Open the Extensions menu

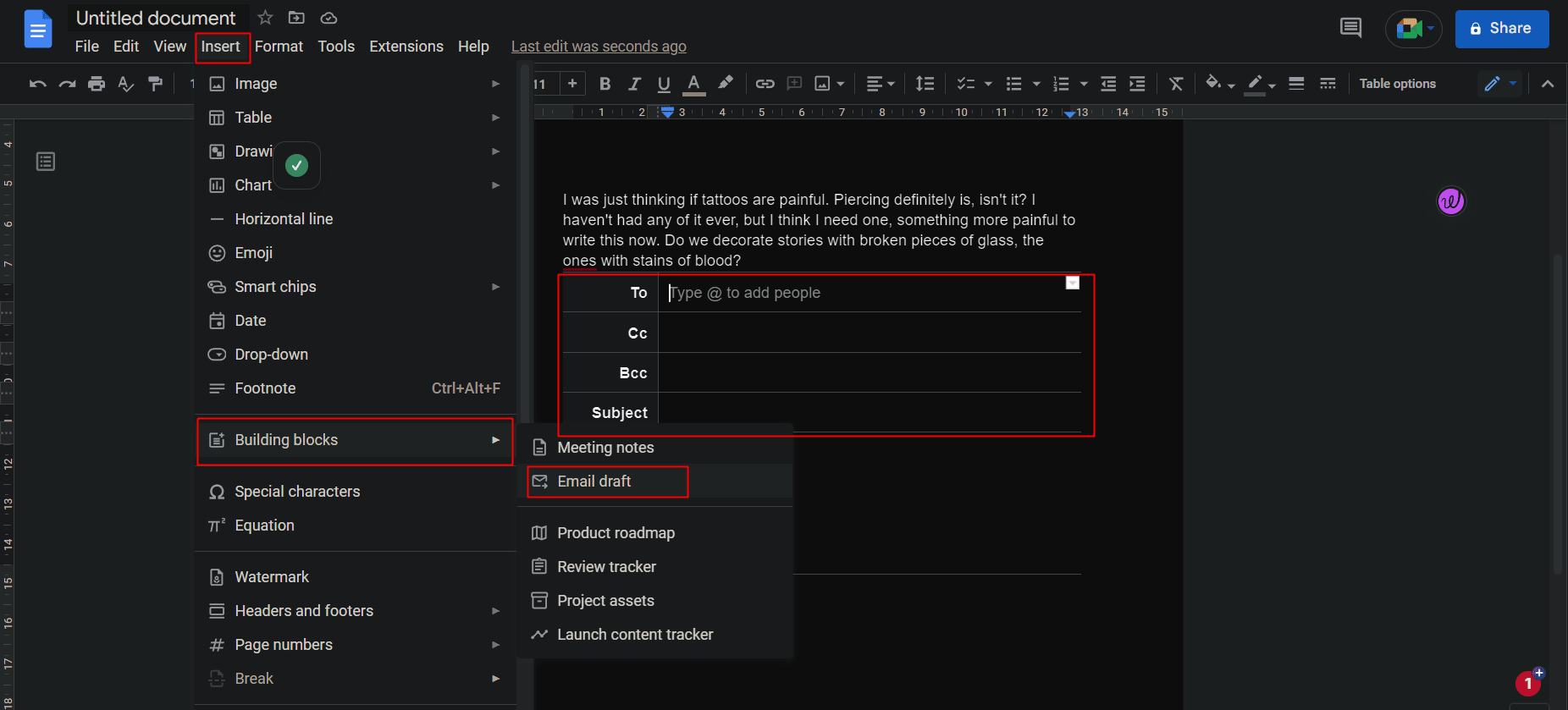point(406,47)
